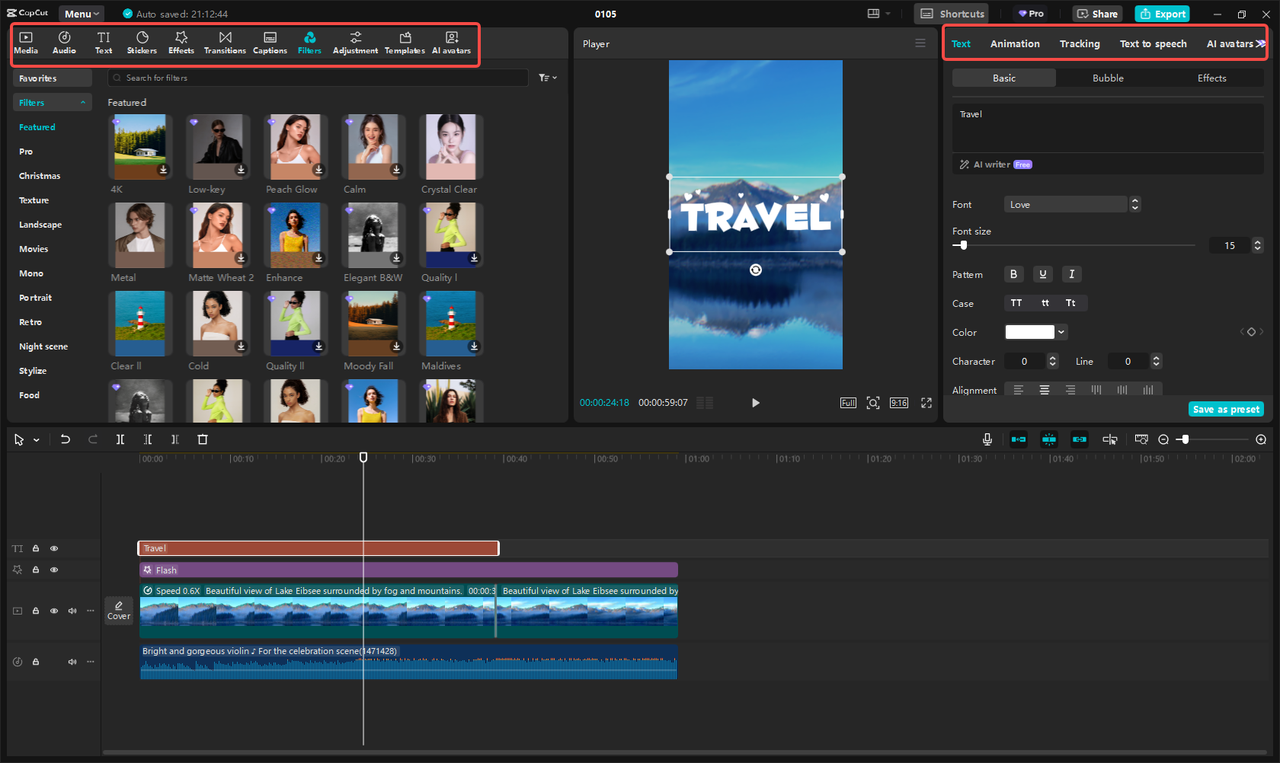
Task: Toggle visibility of the text track
Action: [x=54, y=548]
